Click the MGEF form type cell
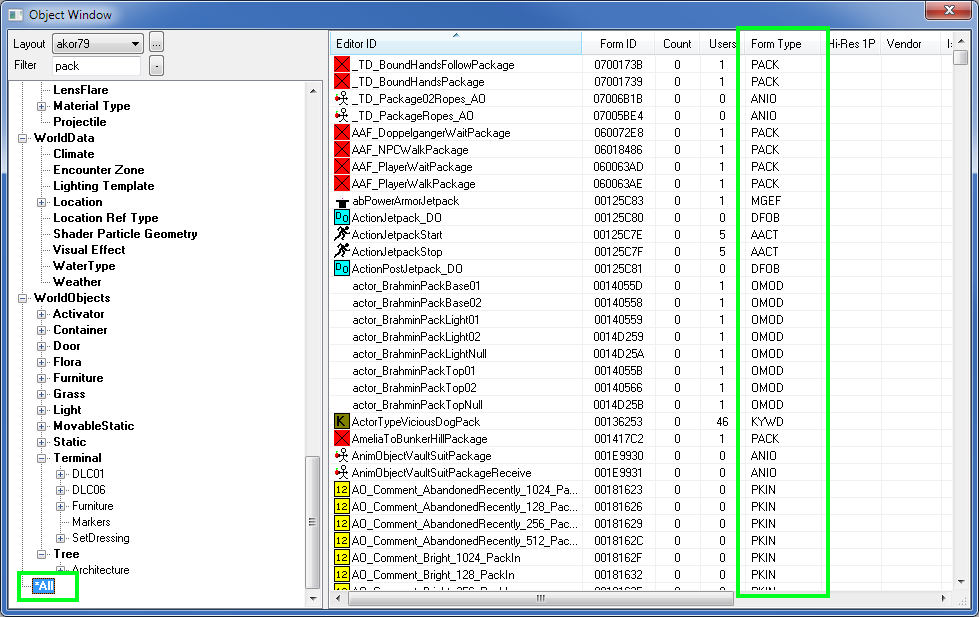Image resolution: width=979 pixels, height=617 pixels. [766, 200]
